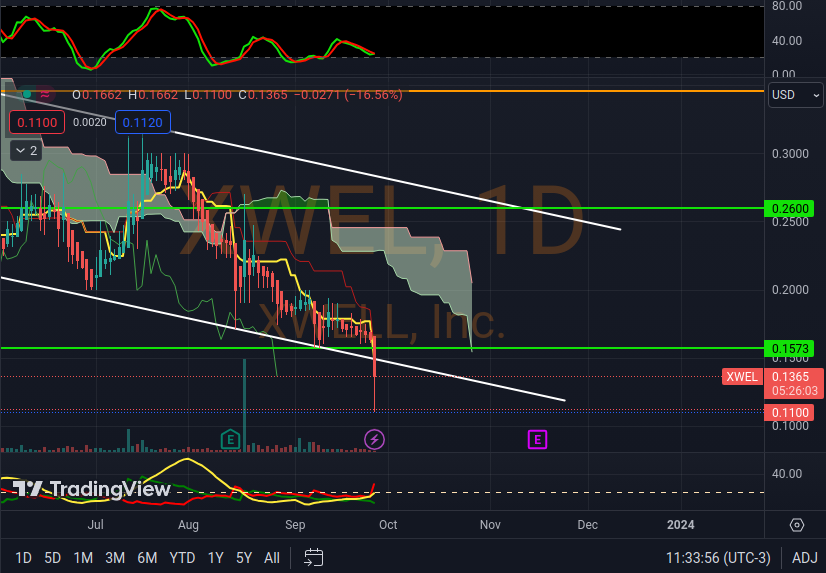This screenshot has height=573, width=826.
Task: Toggle ADJ adjusted data
Action: coord(804,558)
